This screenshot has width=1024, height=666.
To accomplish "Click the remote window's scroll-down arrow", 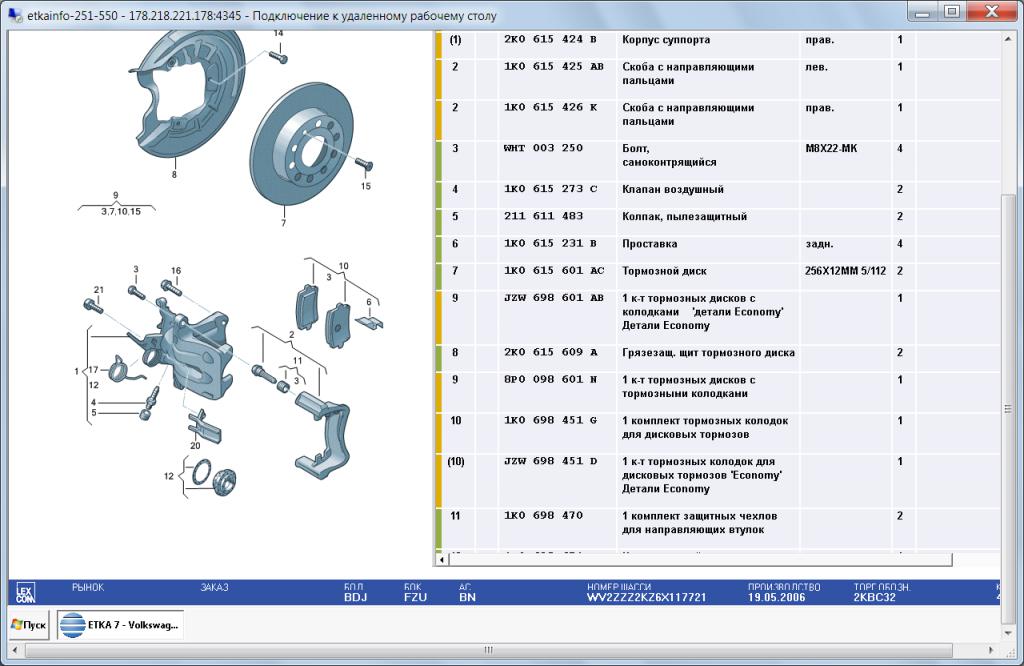I will click(1008, 632).
